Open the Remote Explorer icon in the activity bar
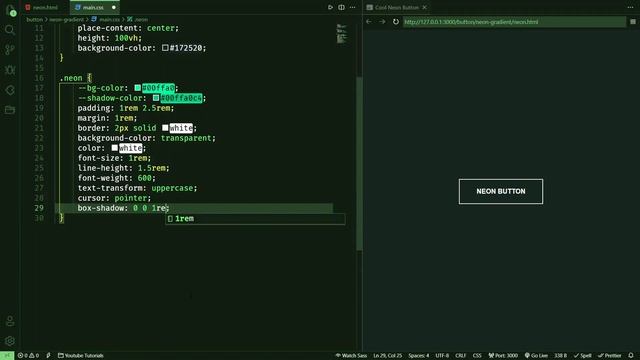This screenshot has height=360, width=640. 10,90
